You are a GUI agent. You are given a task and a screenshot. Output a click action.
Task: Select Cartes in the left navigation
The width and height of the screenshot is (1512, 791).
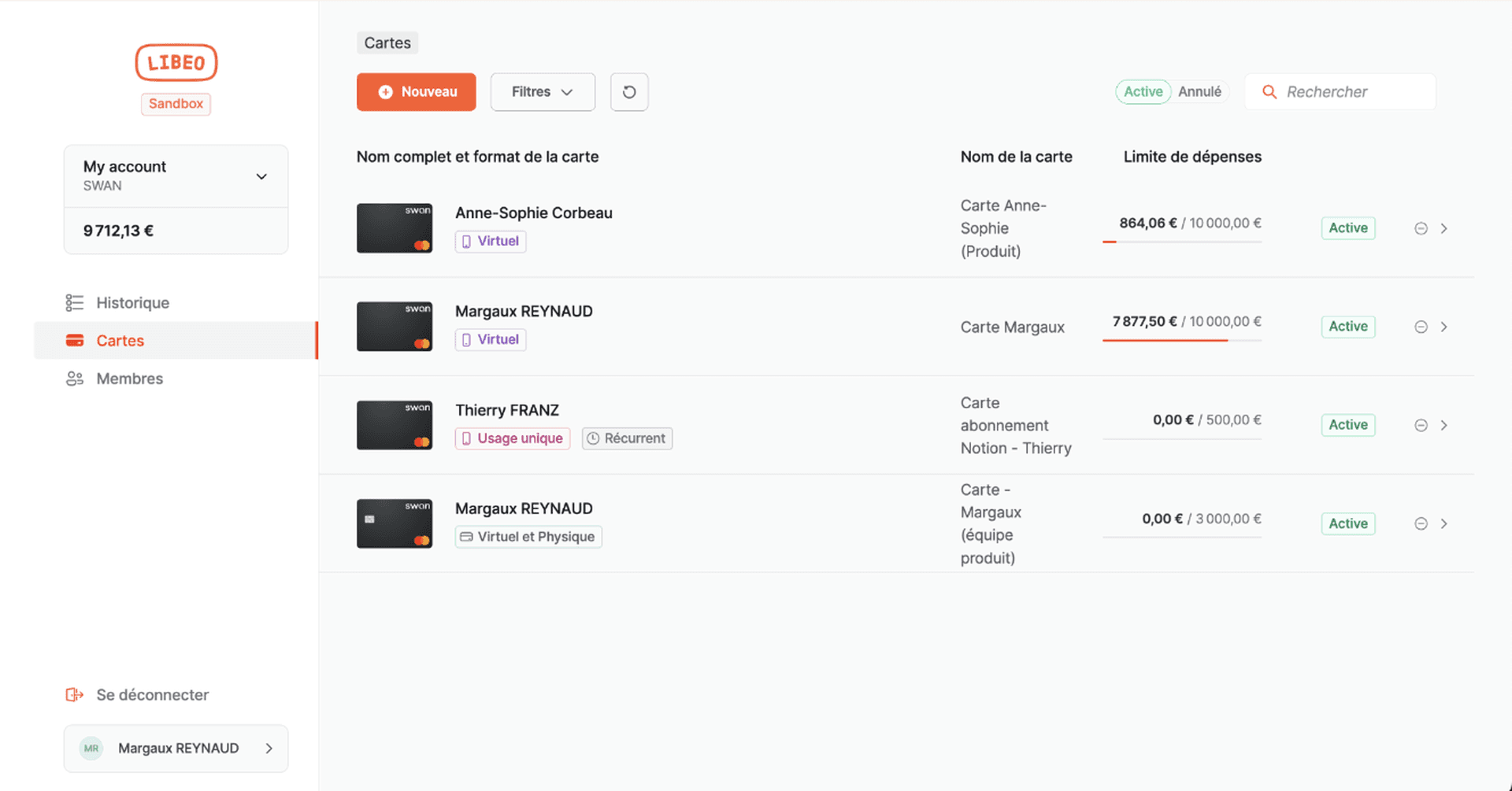click(x=120, y=340)
